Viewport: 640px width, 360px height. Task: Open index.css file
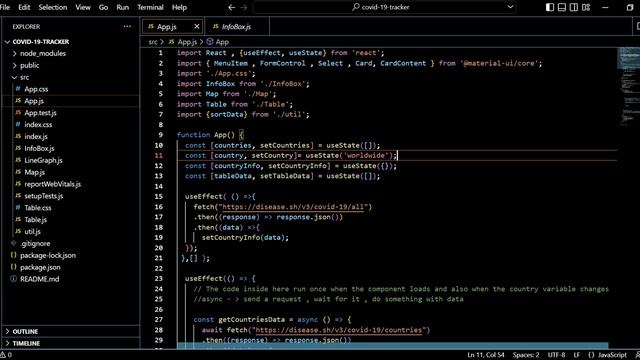click(38, 124)
